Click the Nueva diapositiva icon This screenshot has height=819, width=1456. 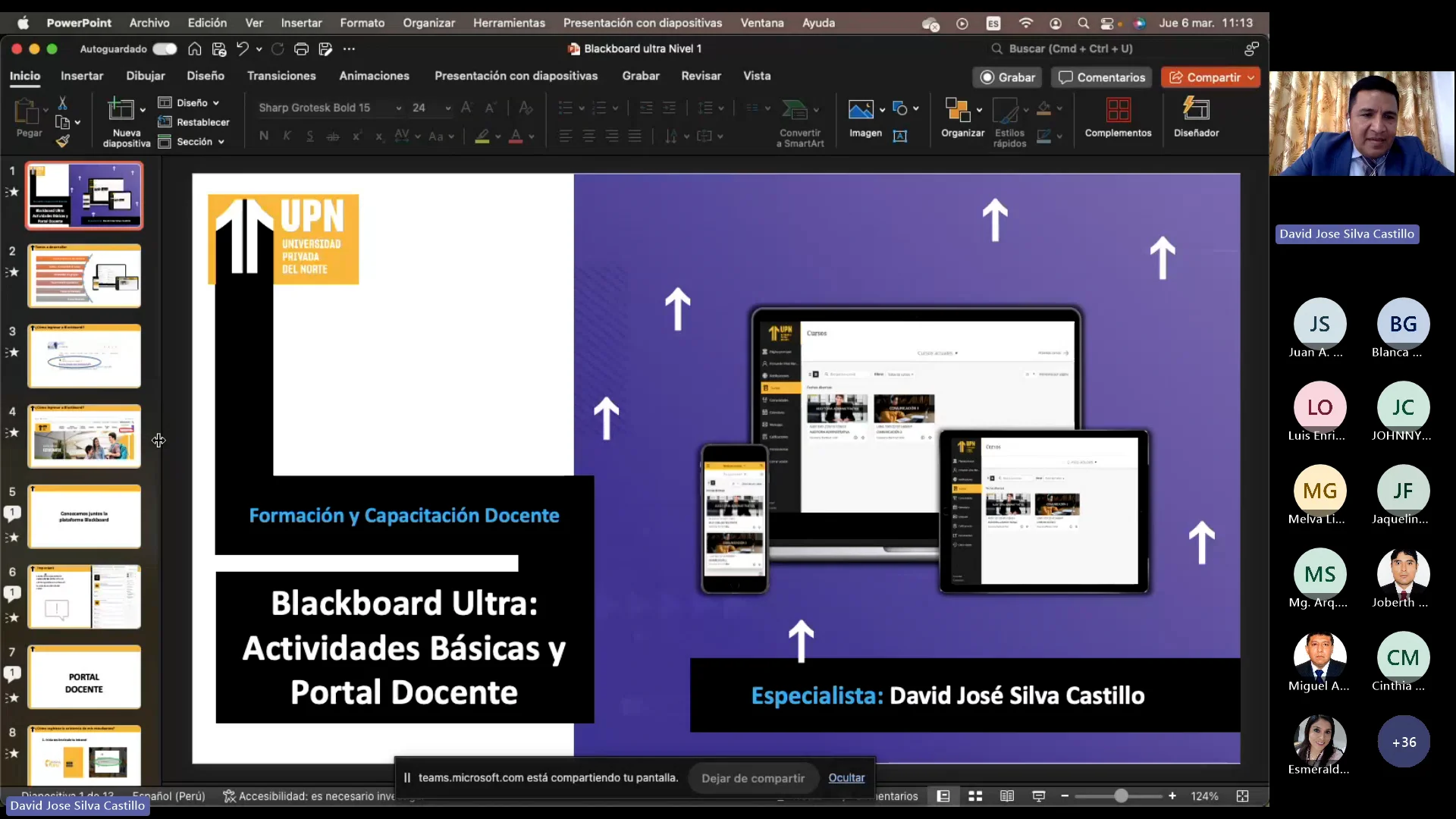[121, 110]
